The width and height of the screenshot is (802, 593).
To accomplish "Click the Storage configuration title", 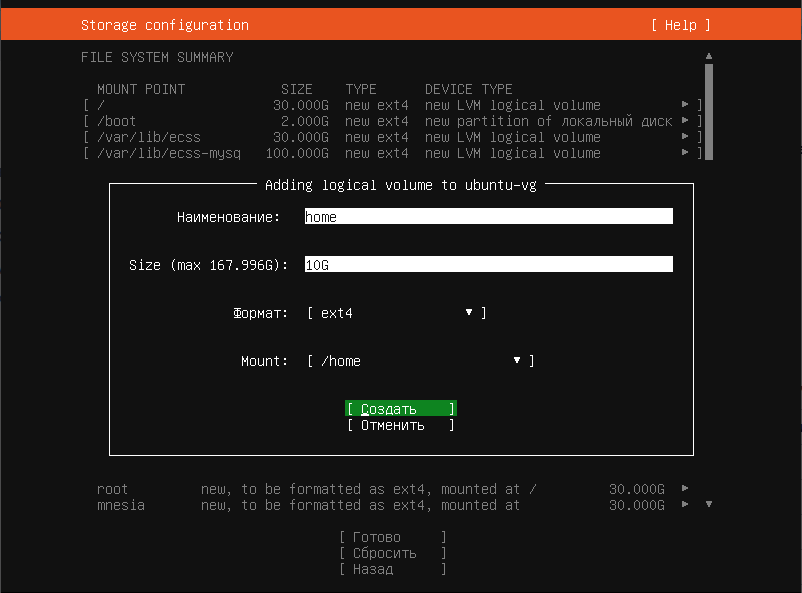I will coord(165,25).
